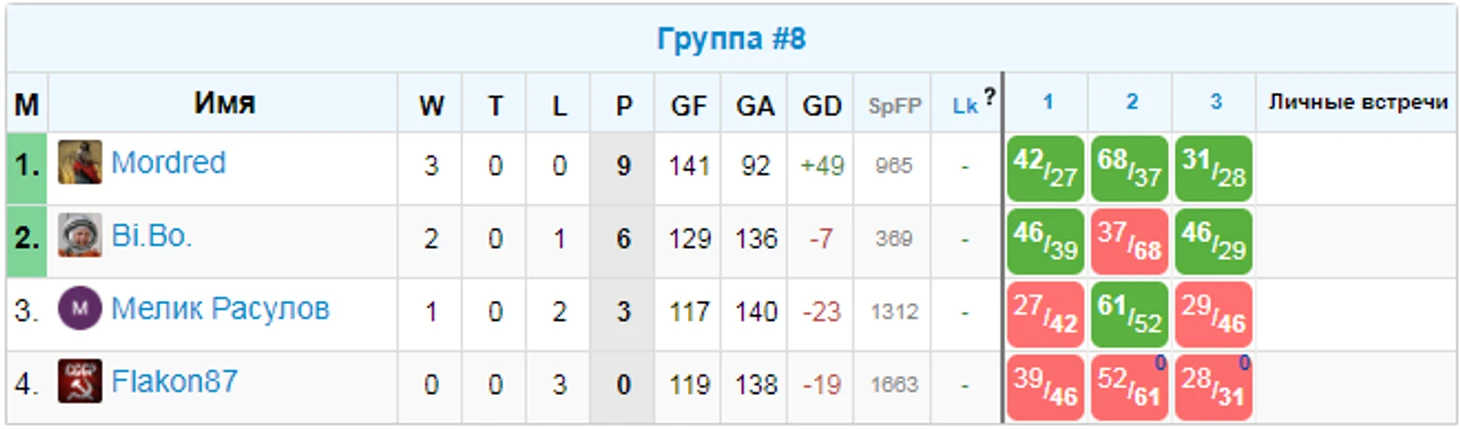
Task: Click Flakon87's red 52/61 result cell
Action: coord(1130,387)
